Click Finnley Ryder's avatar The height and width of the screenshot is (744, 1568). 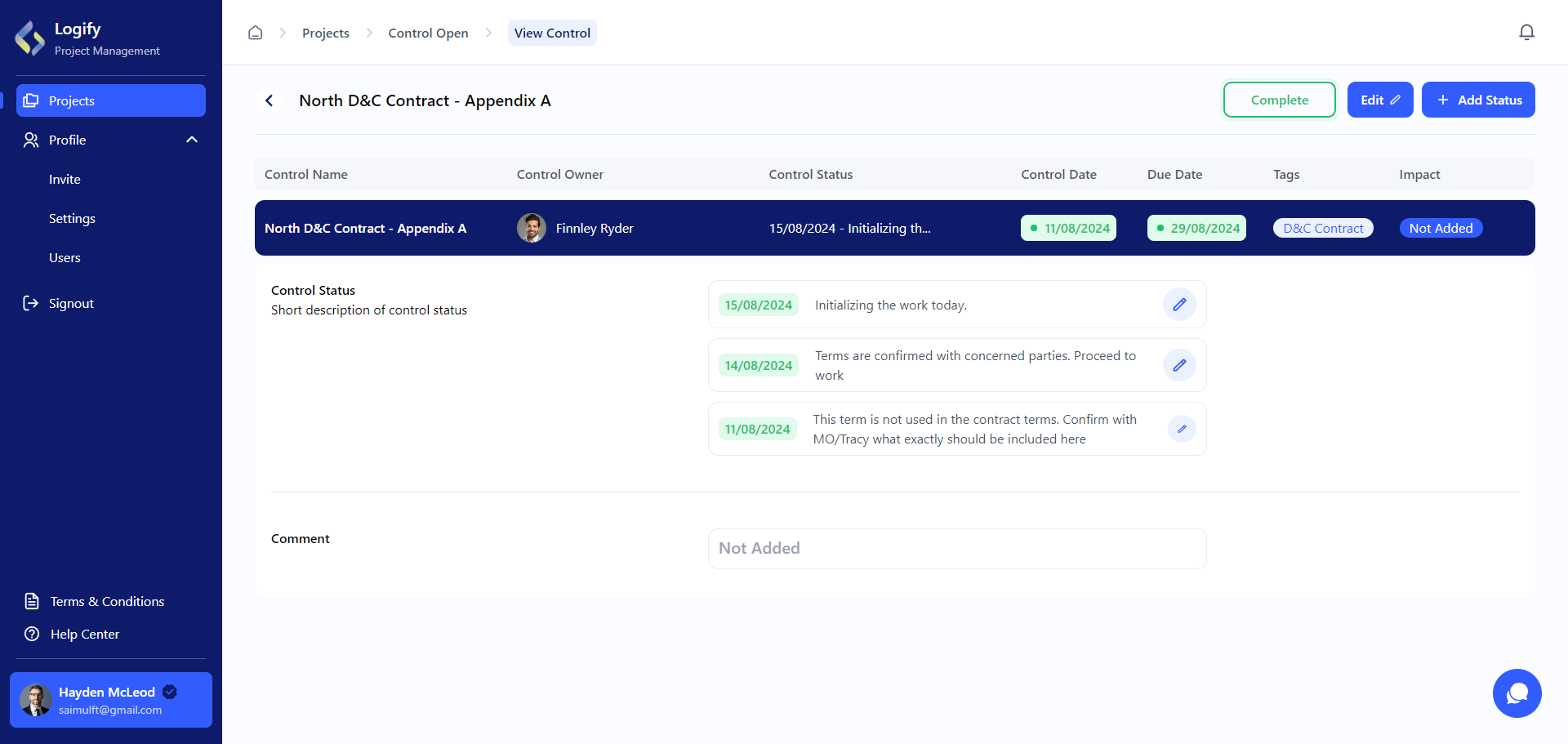tap(532, 228)
